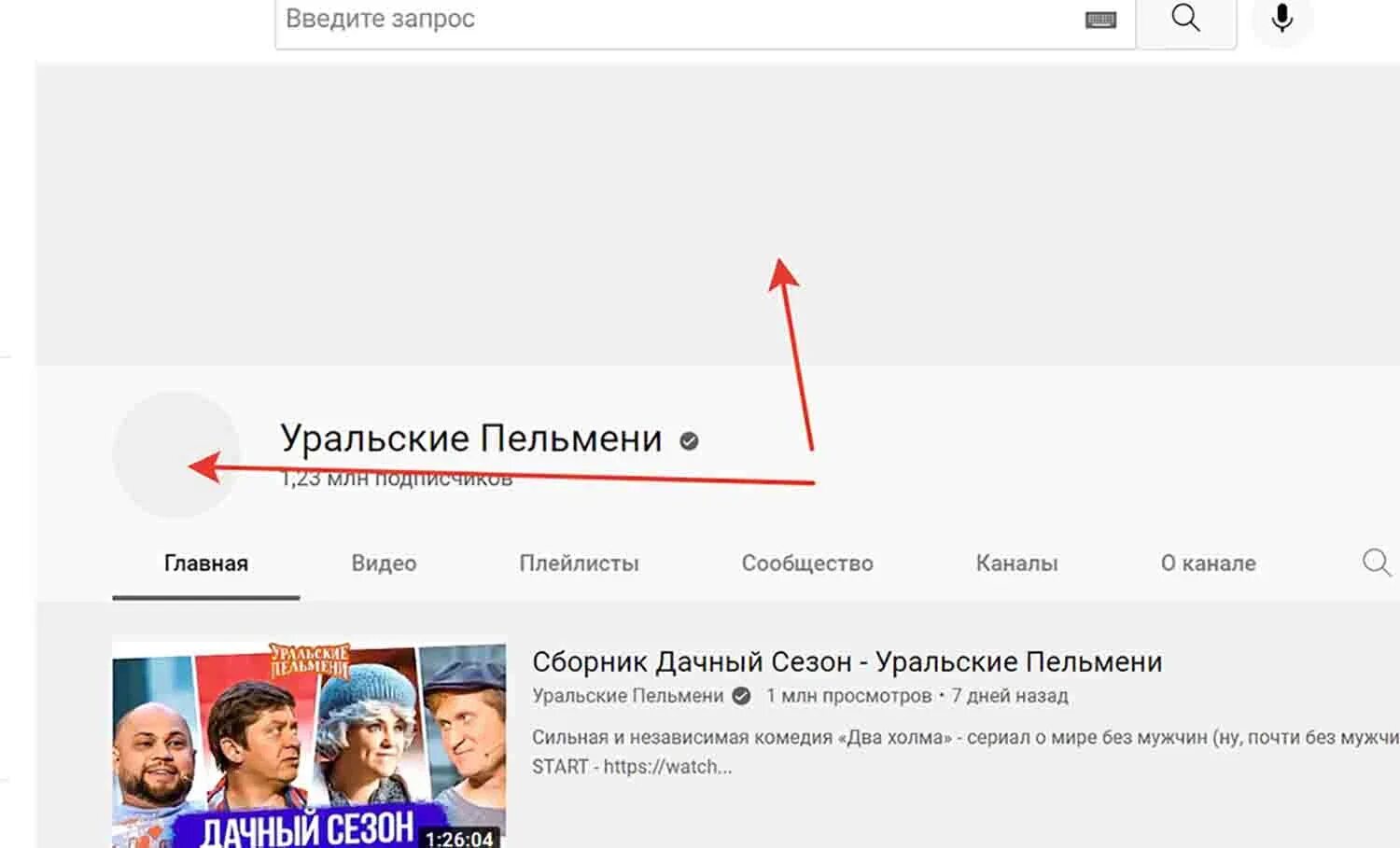Image resolution: width=1400 pixels, height=848 pixels.
Task: Click the https://watch link in the description
Action: point(665,767)
